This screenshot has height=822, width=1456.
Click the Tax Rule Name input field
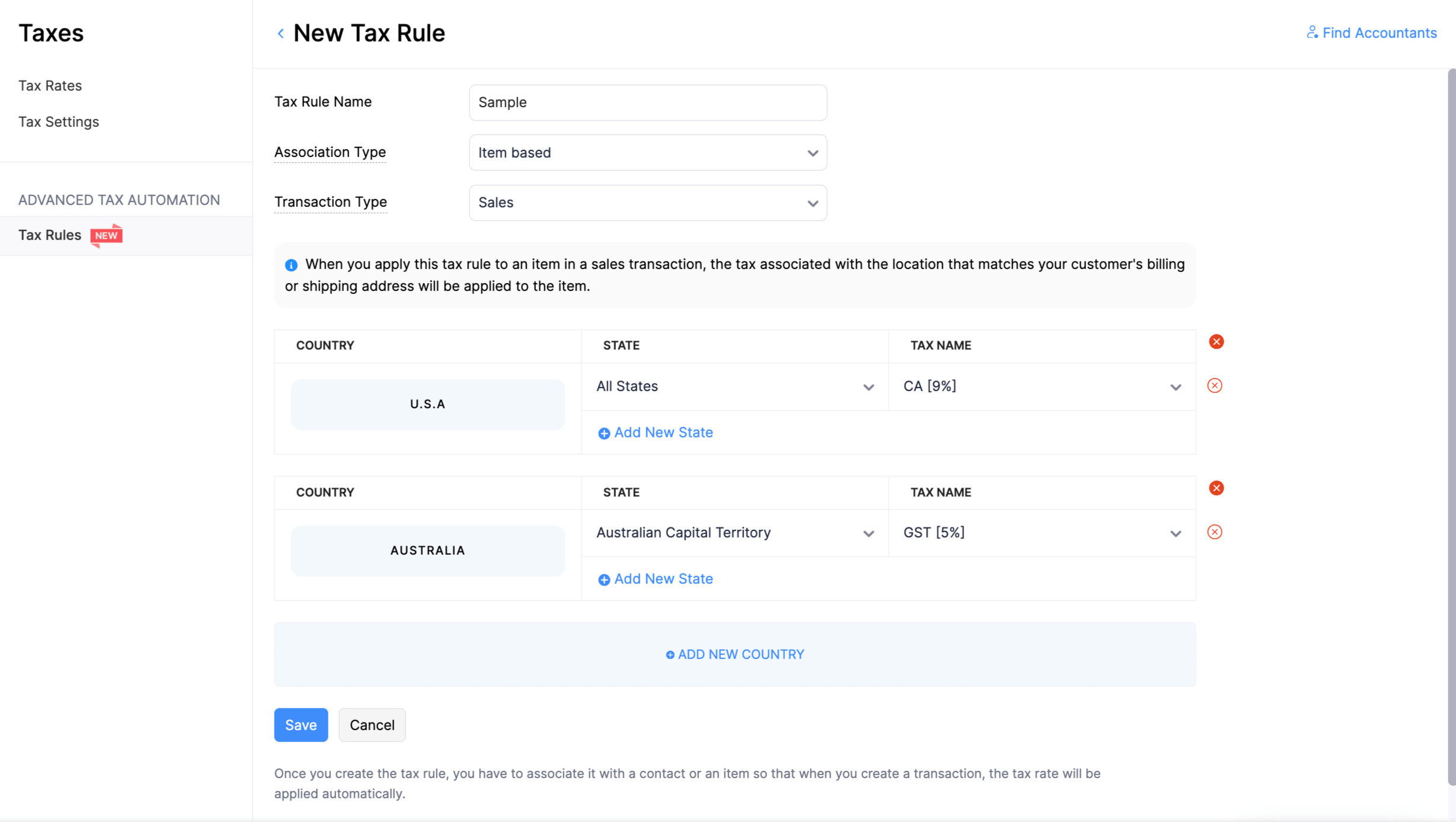click(647, 102)
